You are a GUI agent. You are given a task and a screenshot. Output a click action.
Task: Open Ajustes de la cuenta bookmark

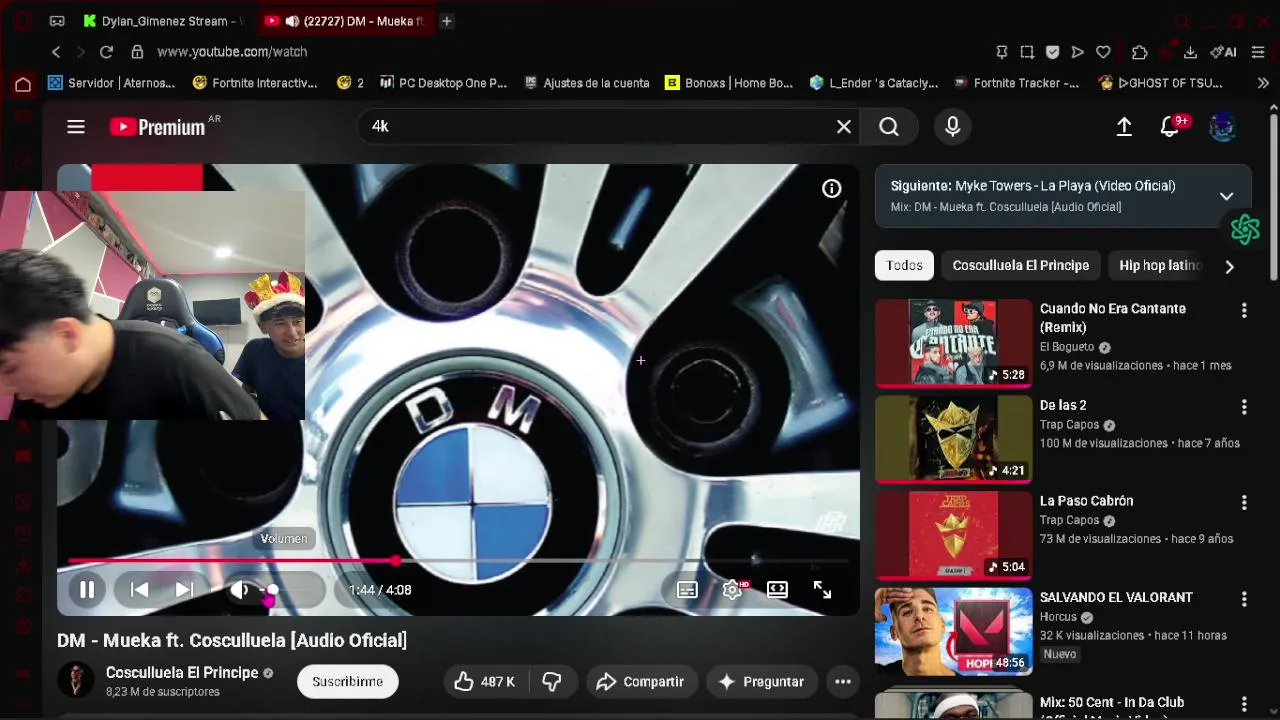[x=586, y=83]
